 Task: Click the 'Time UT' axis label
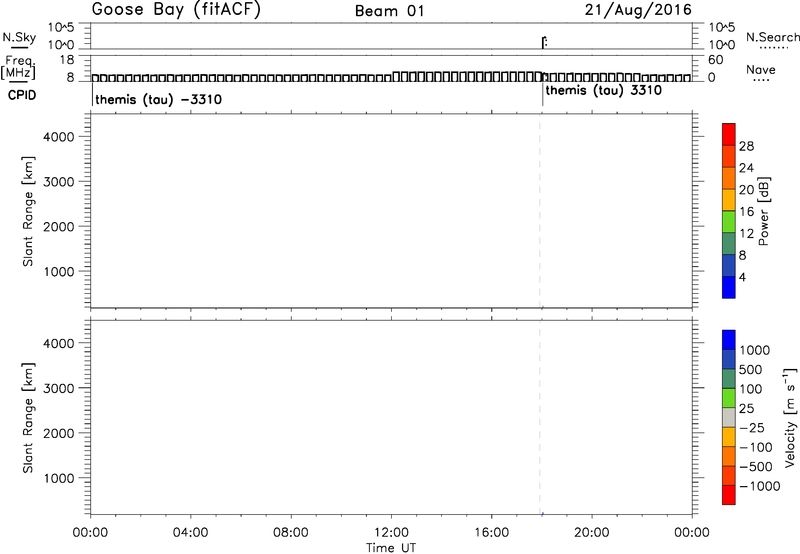pyautogui.click(x=391, y=548)
